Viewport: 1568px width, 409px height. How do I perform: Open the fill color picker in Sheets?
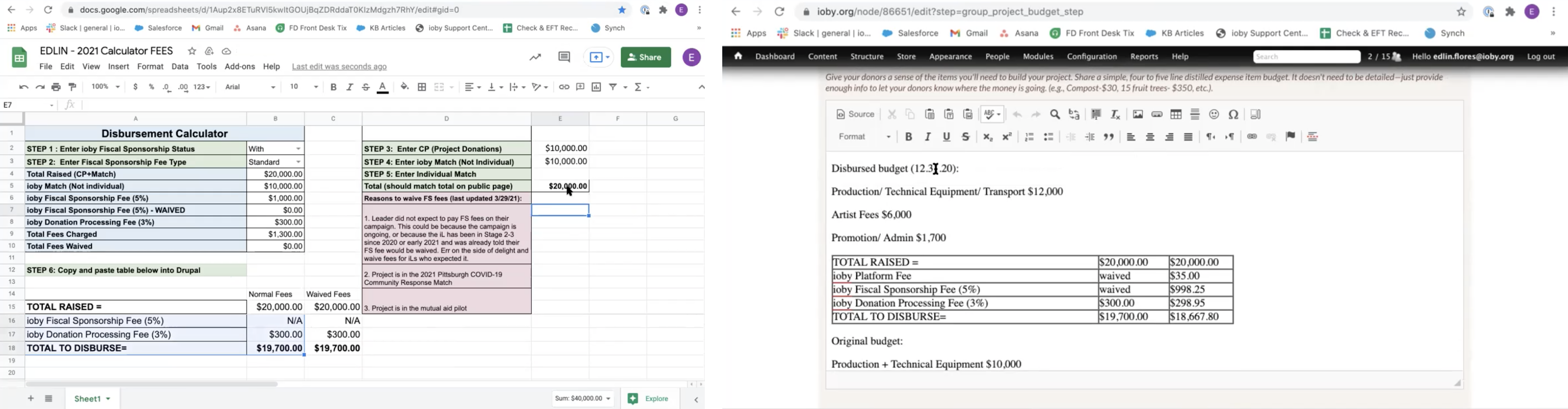[405, 87]
